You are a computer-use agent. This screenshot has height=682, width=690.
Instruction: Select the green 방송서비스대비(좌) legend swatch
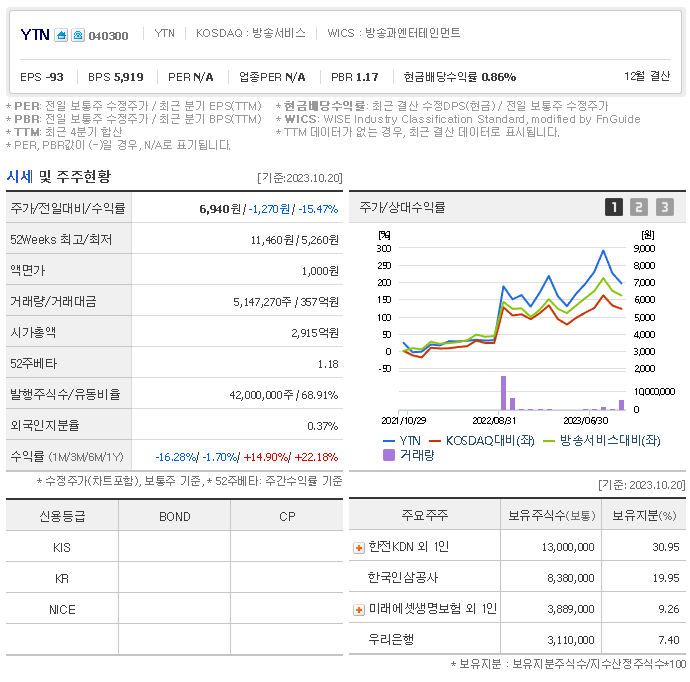549,440
